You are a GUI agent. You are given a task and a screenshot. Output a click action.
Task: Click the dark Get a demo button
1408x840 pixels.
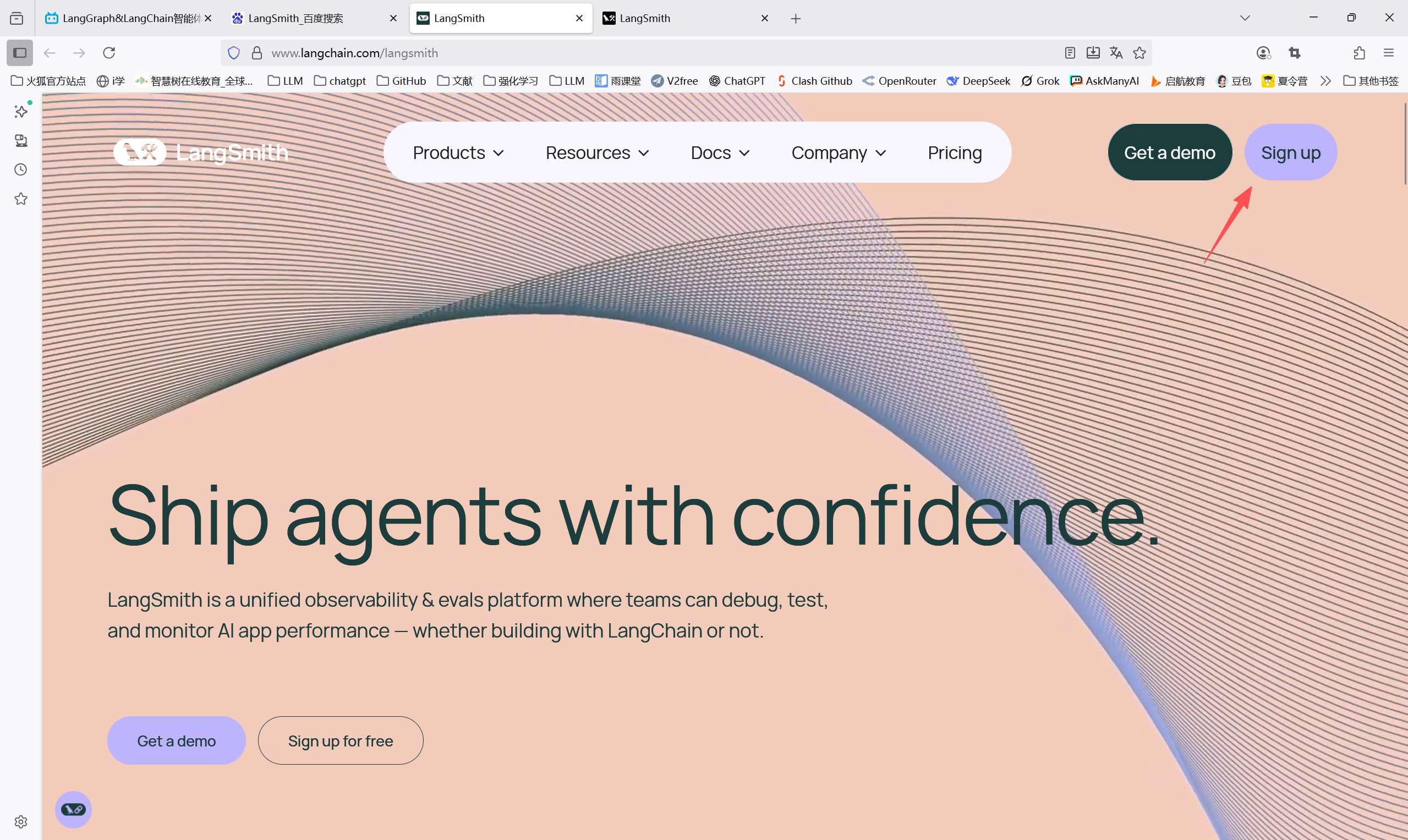[x=1169, y=152]
